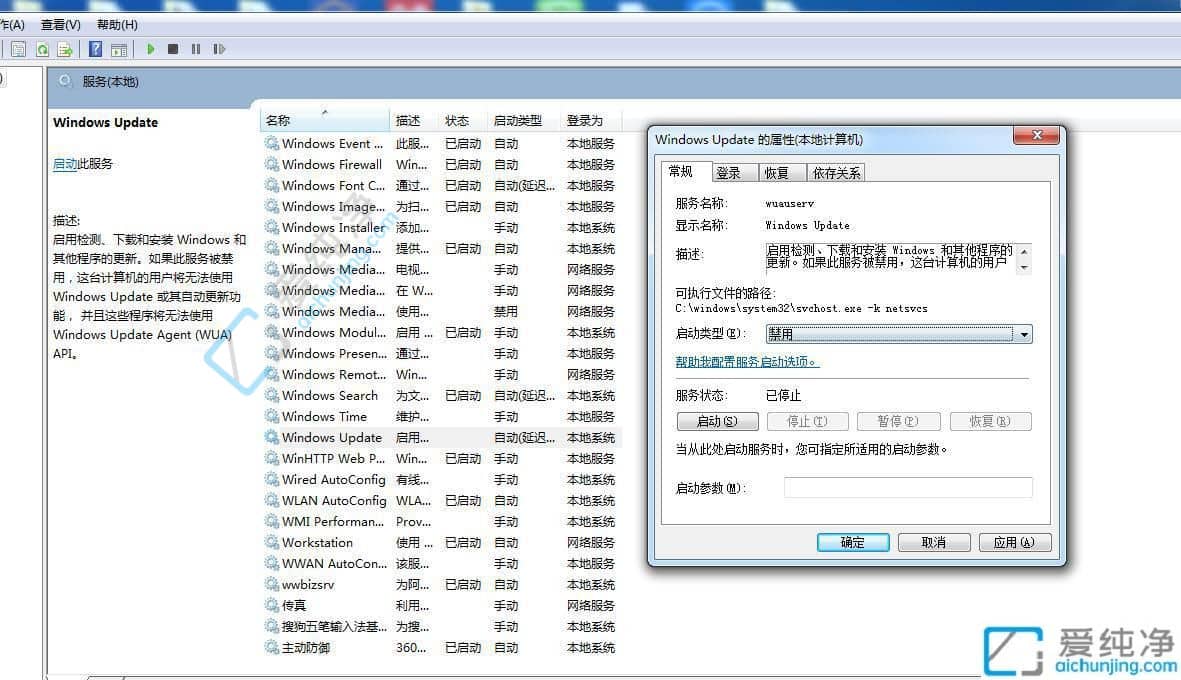1181x680 pixels.
Task: Click the Restart Service toolbar icon
Action: tap(219, 49)
